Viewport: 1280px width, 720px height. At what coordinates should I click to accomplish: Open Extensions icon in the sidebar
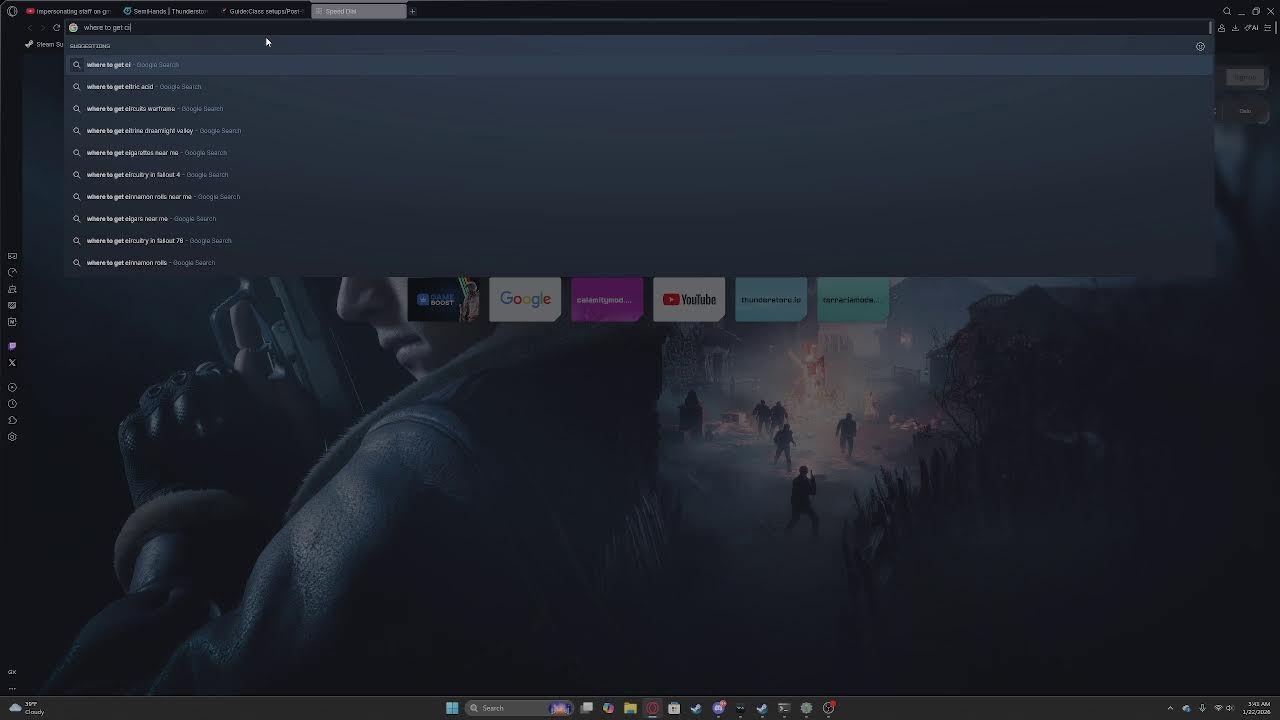[x=12, y=420]
